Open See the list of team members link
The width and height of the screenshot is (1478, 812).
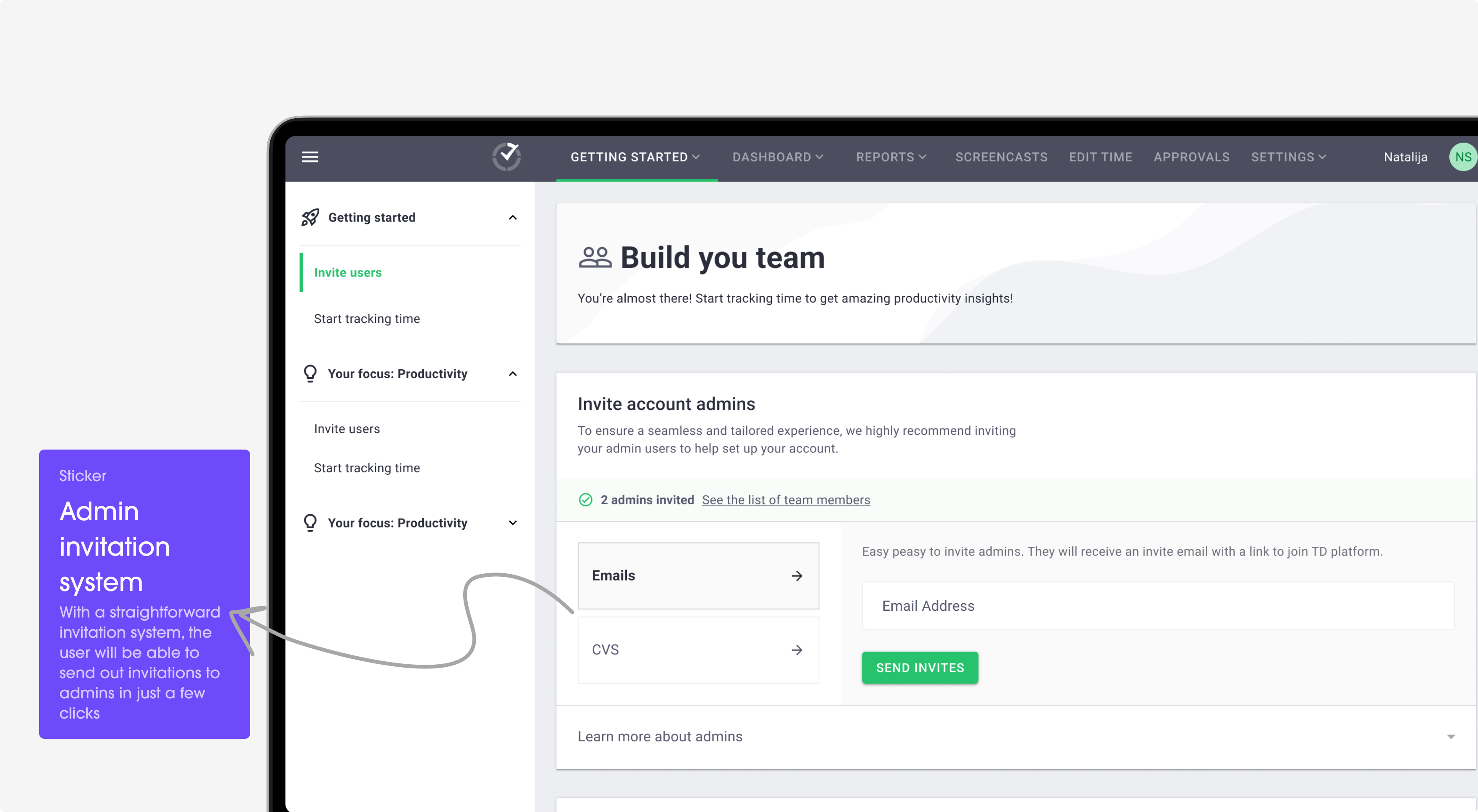coord(785,500)
